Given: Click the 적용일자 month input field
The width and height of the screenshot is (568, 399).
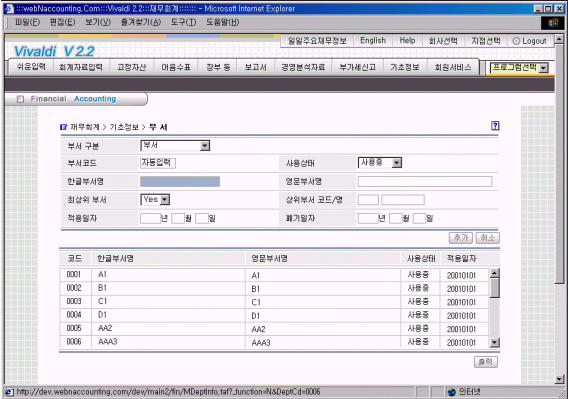Looking at the screenshot, I should [x=178, y=218].
